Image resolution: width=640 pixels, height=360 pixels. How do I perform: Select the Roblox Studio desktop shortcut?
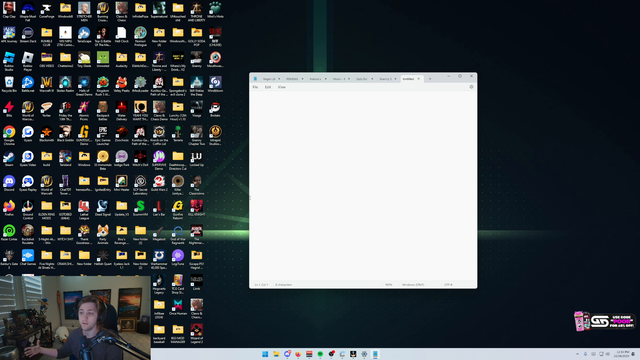[x=9, y=61]
